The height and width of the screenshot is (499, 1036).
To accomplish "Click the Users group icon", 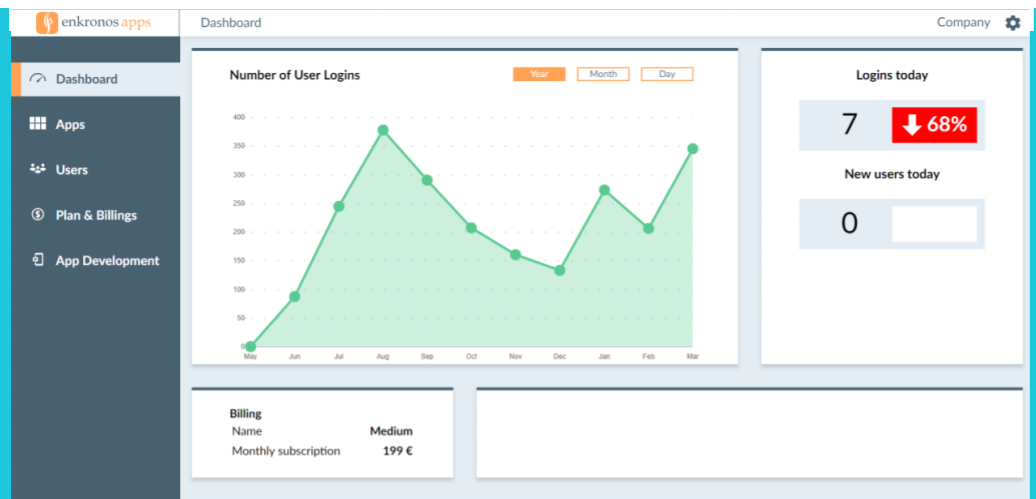I will pos(38,169).
